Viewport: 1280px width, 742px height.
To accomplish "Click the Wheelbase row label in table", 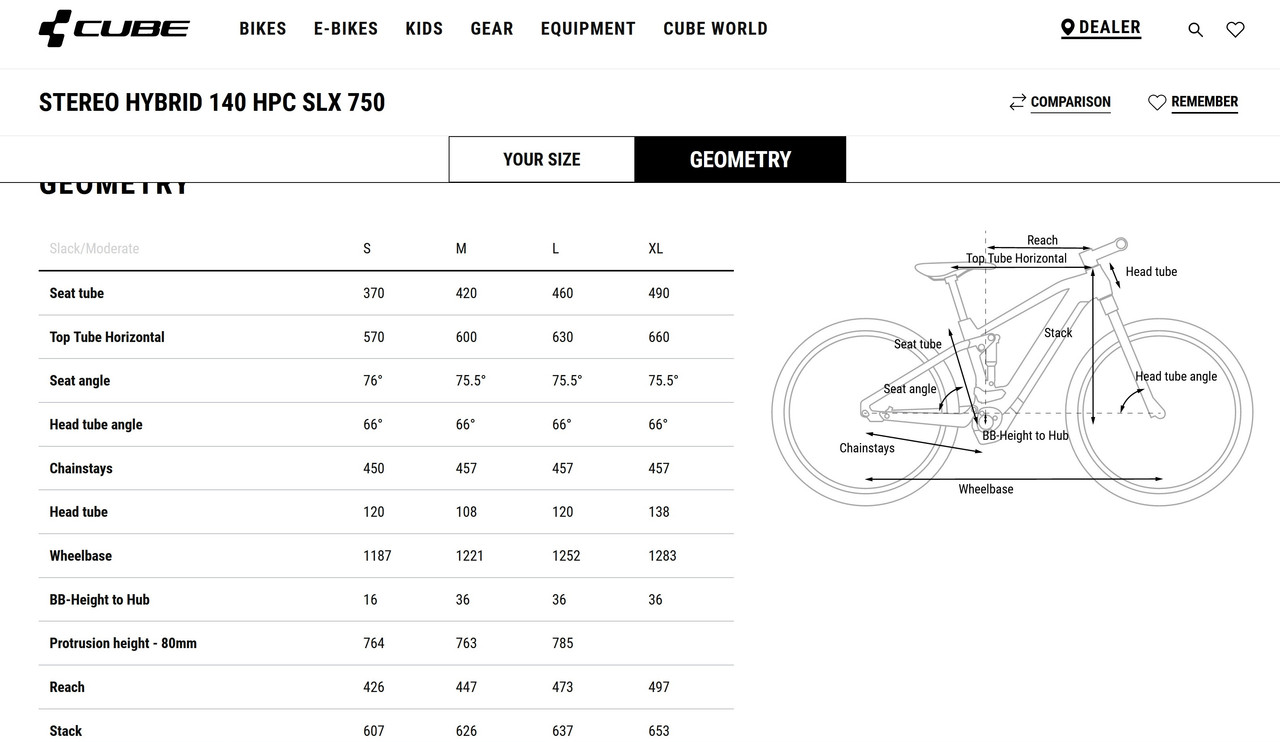I will [x=81, y=556].
